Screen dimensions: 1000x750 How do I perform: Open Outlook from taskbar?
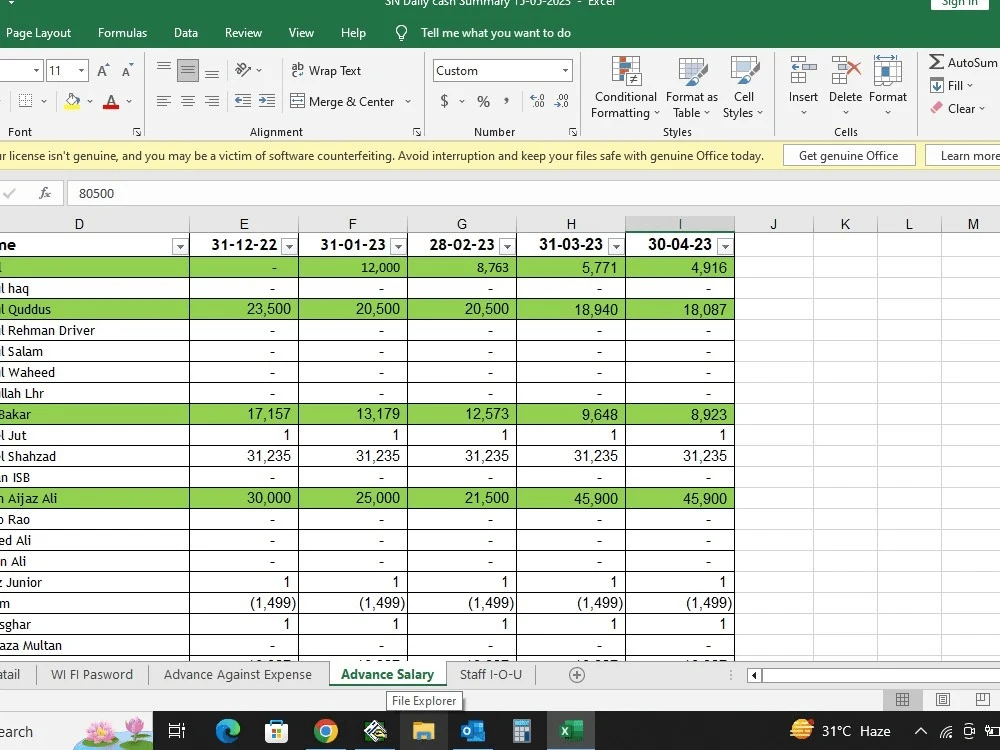473,731
